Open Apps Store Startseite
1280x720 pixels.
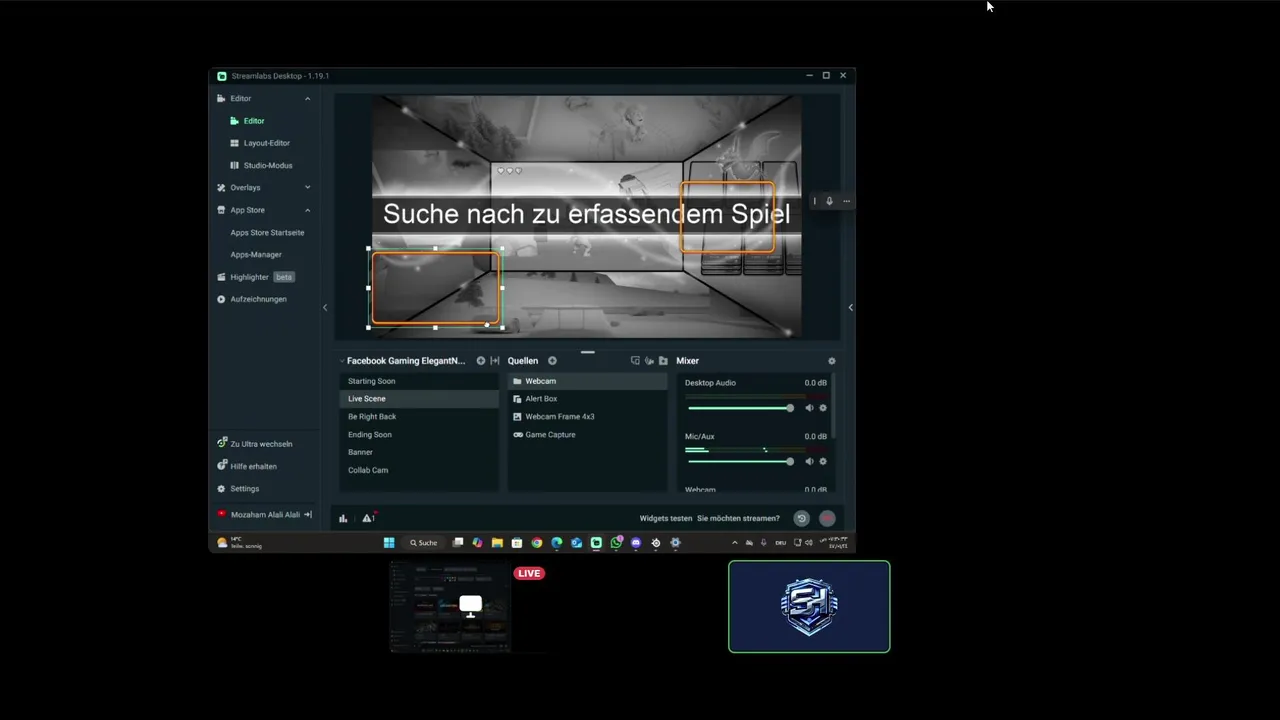click(267, 232)
